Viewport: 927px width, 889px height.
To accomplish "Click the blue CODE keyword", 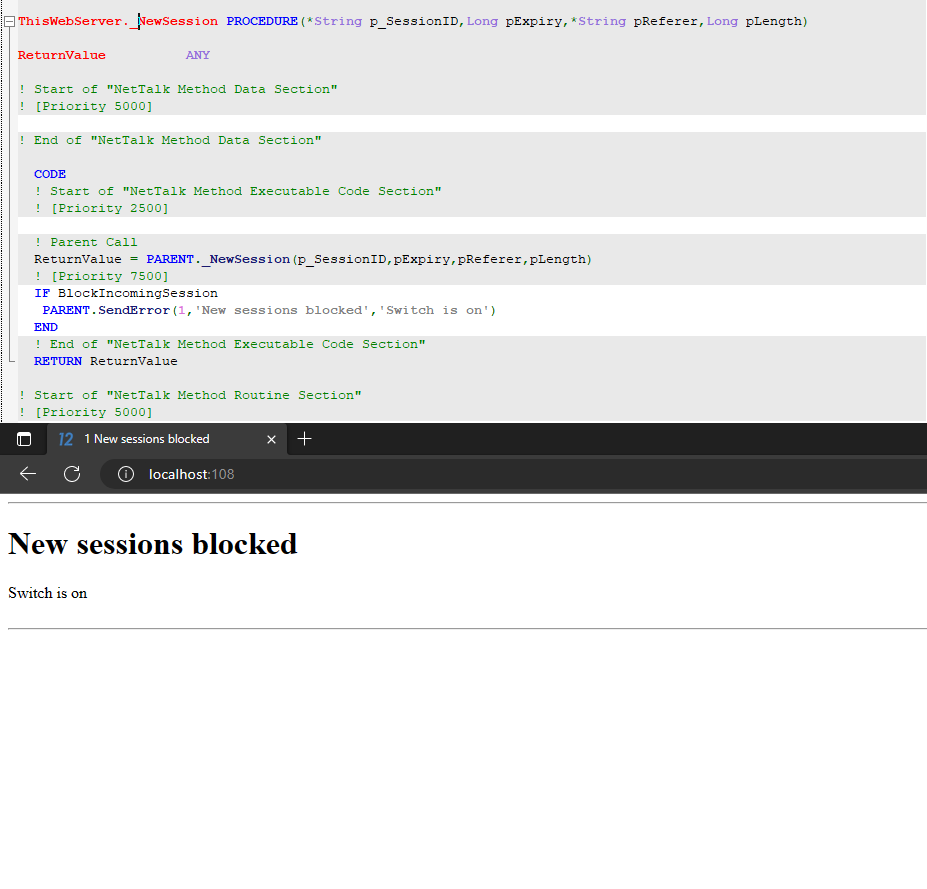I will click(x=50, y=174).
